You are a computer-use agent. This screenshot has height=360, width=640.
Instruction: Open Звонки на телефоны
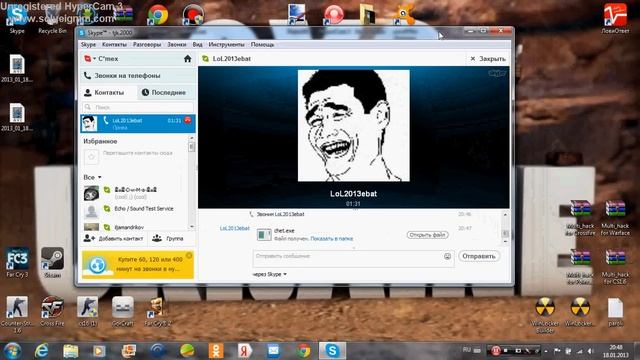coord(138,76)
